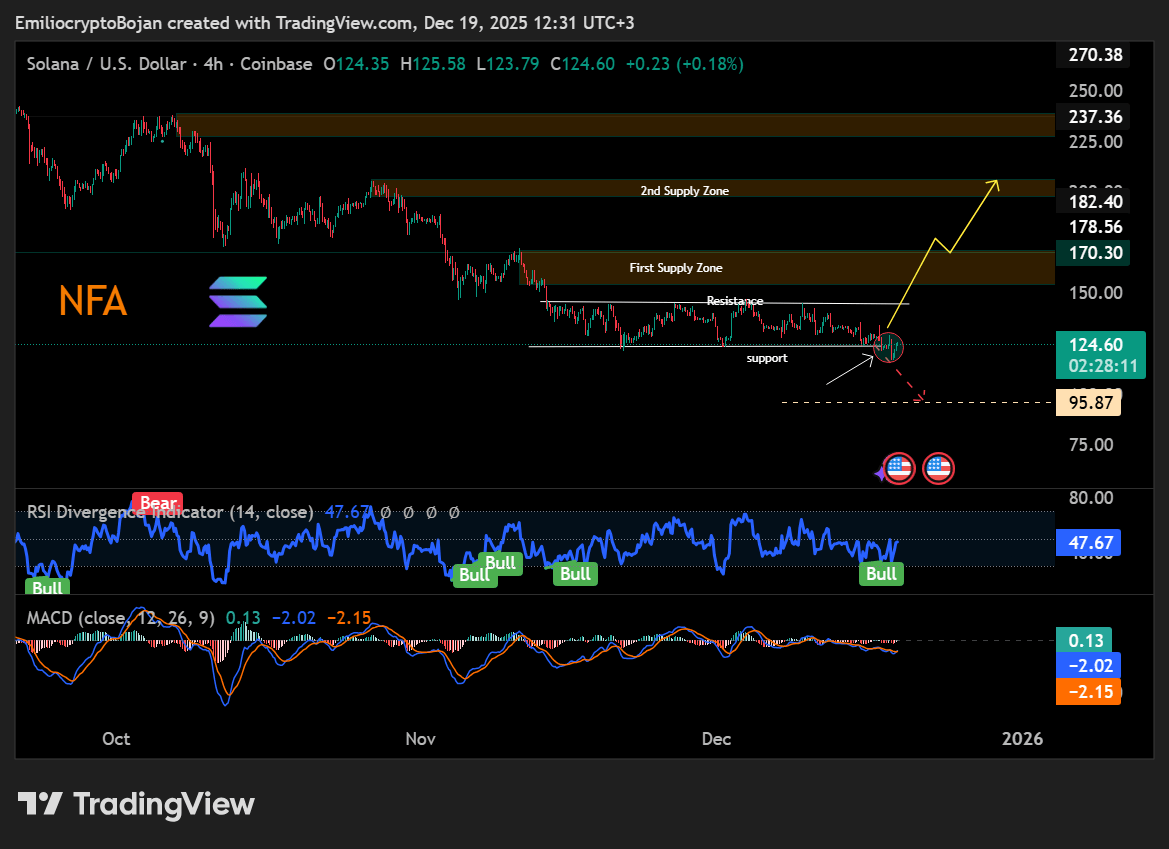Click the green Bull label near December

tap(881, 574)
